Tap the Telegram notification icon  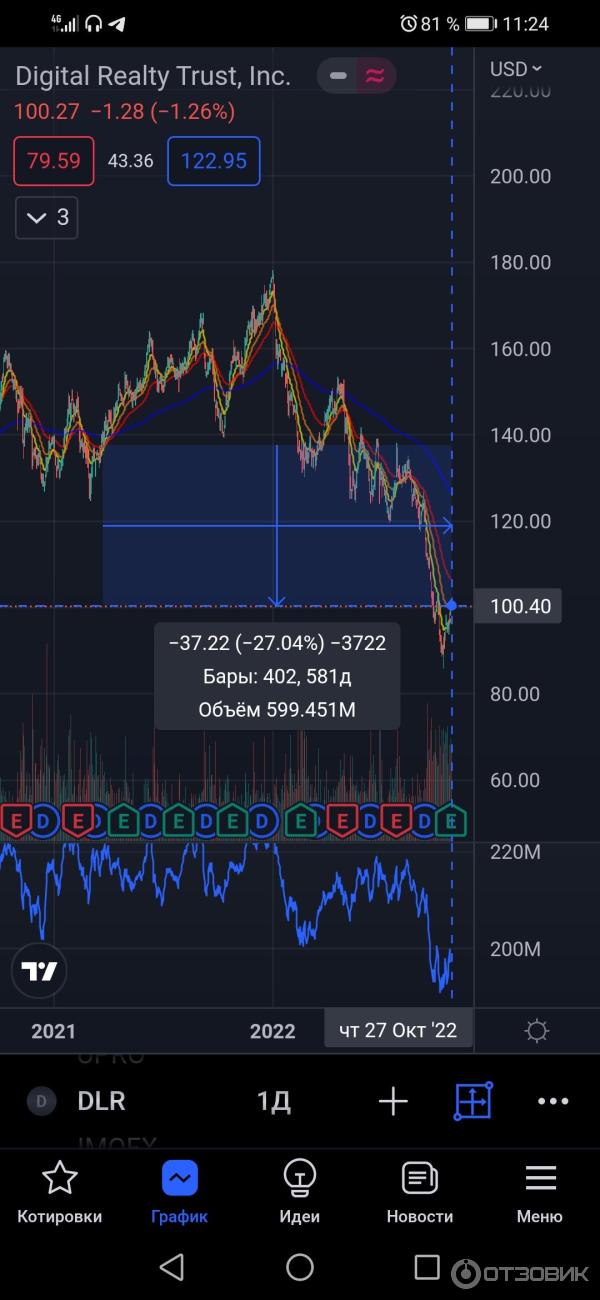117,23
